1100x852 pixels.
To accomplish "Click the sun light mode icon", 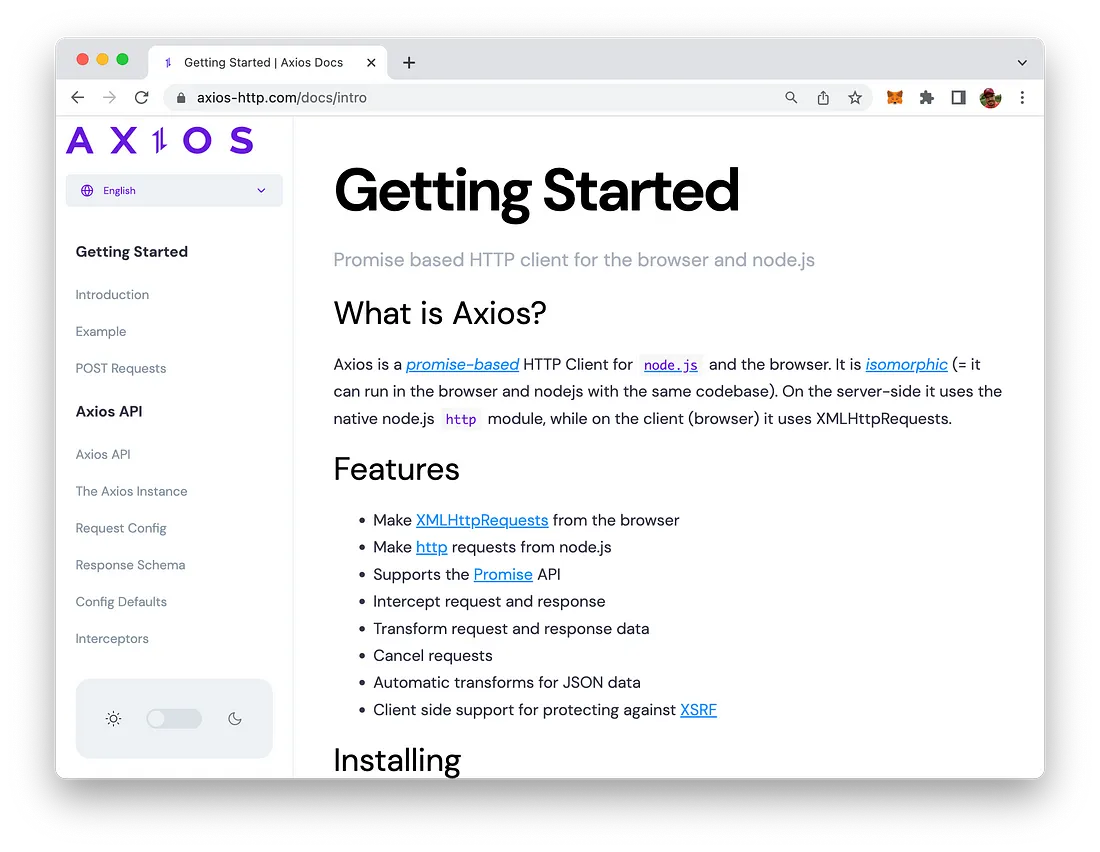I will tap(114, 719).
